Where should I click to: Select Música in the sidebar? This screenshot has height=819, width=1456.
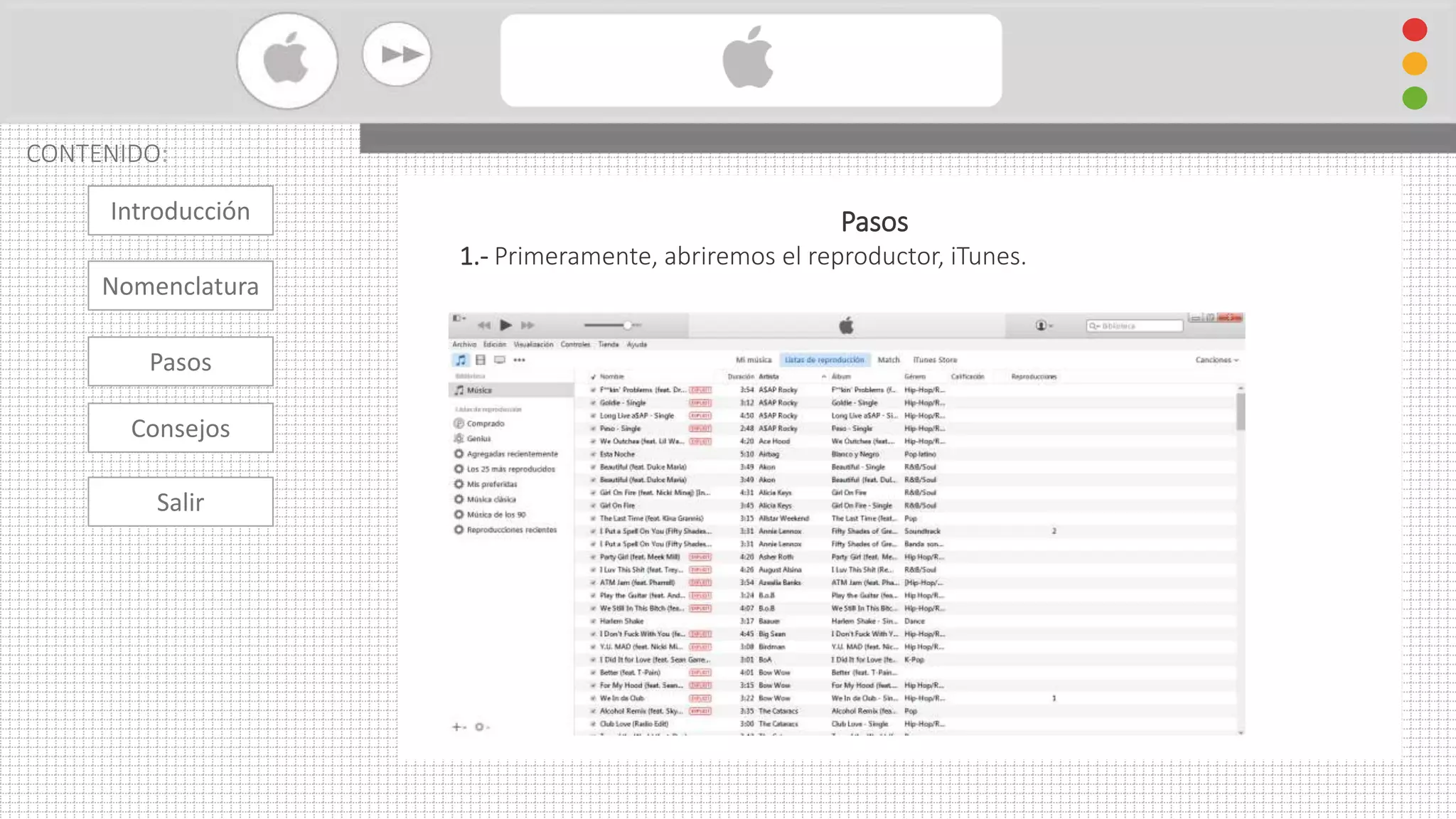click(x=511, y=390)
